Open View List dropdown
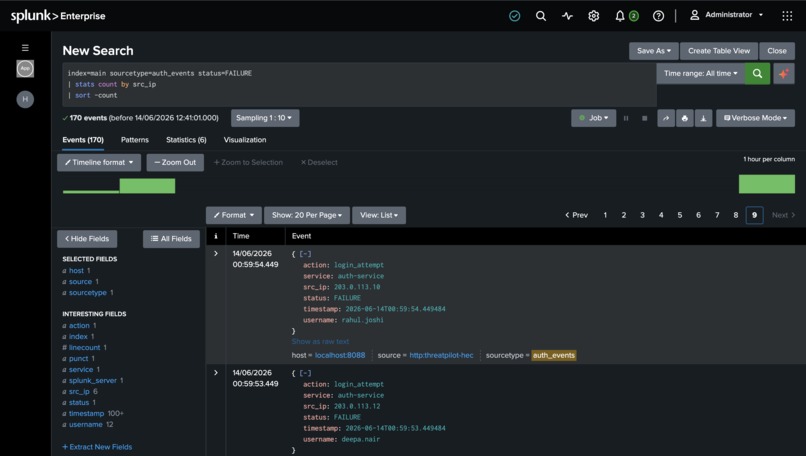The width and height of the screenshot is (806, 456). pos(379,215)
